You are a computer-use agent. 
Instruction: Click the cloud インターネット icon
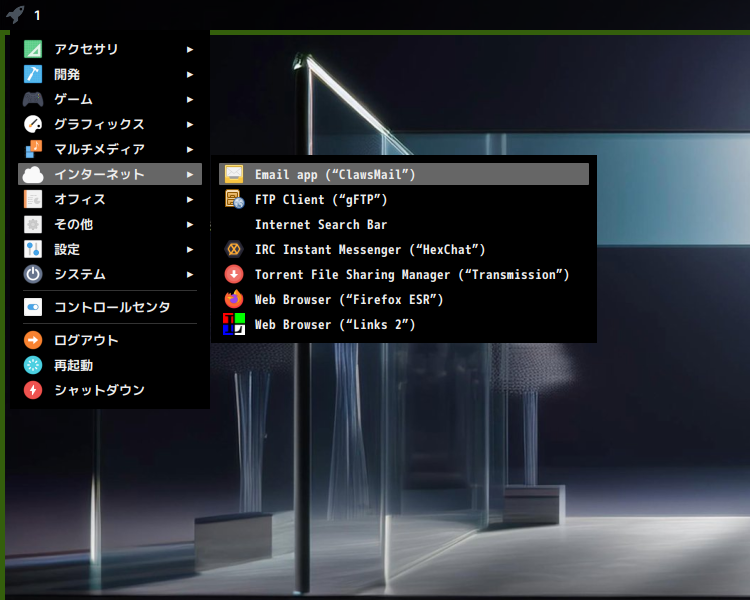tap(33, 174)
